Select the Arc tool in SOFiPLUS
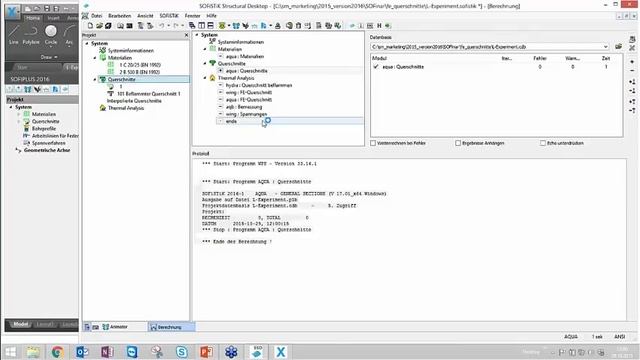This screenshot has height=360, width=640. (69, 35)
